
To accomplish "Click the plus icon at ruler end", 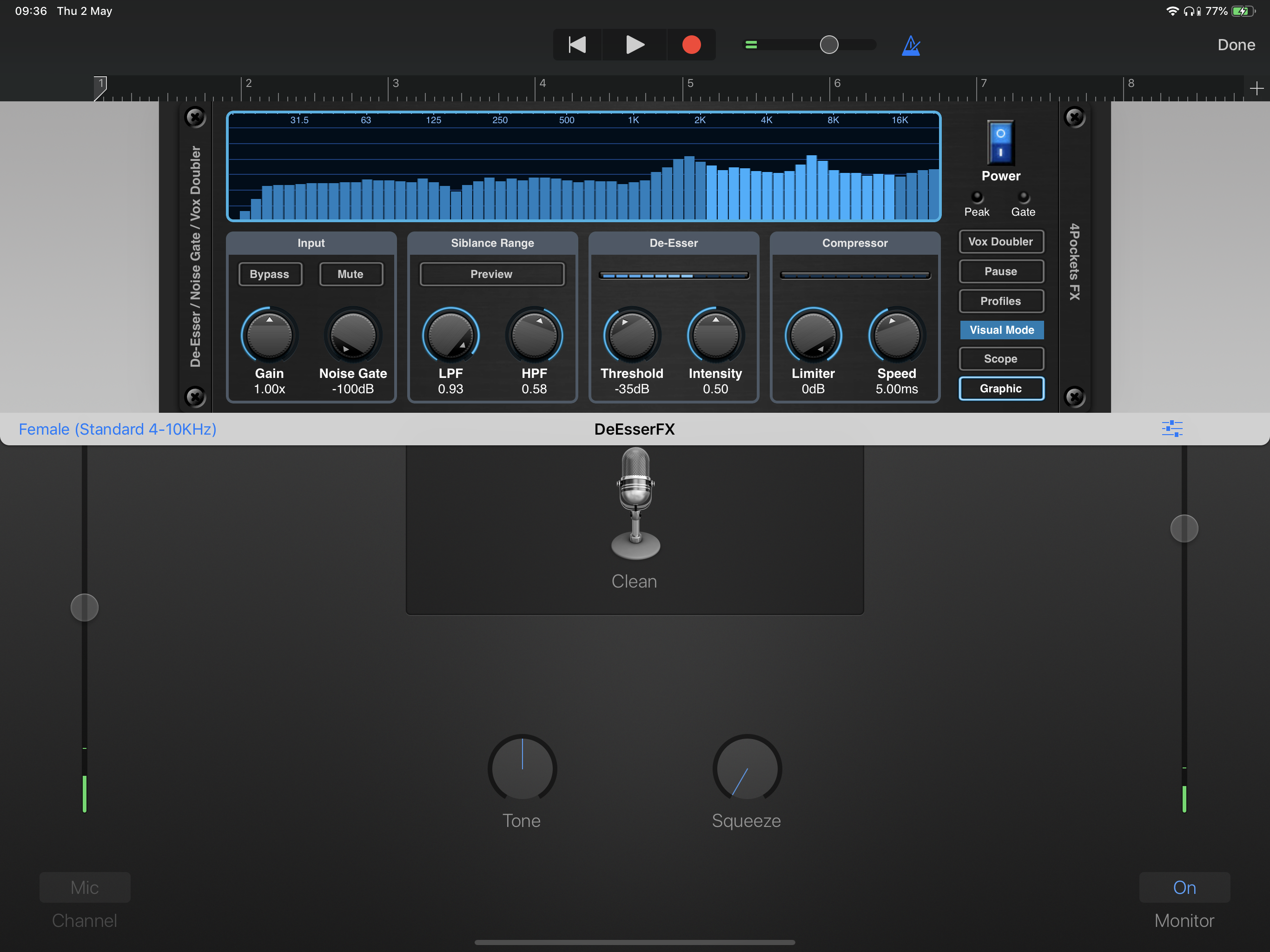I will (1256, 88).
